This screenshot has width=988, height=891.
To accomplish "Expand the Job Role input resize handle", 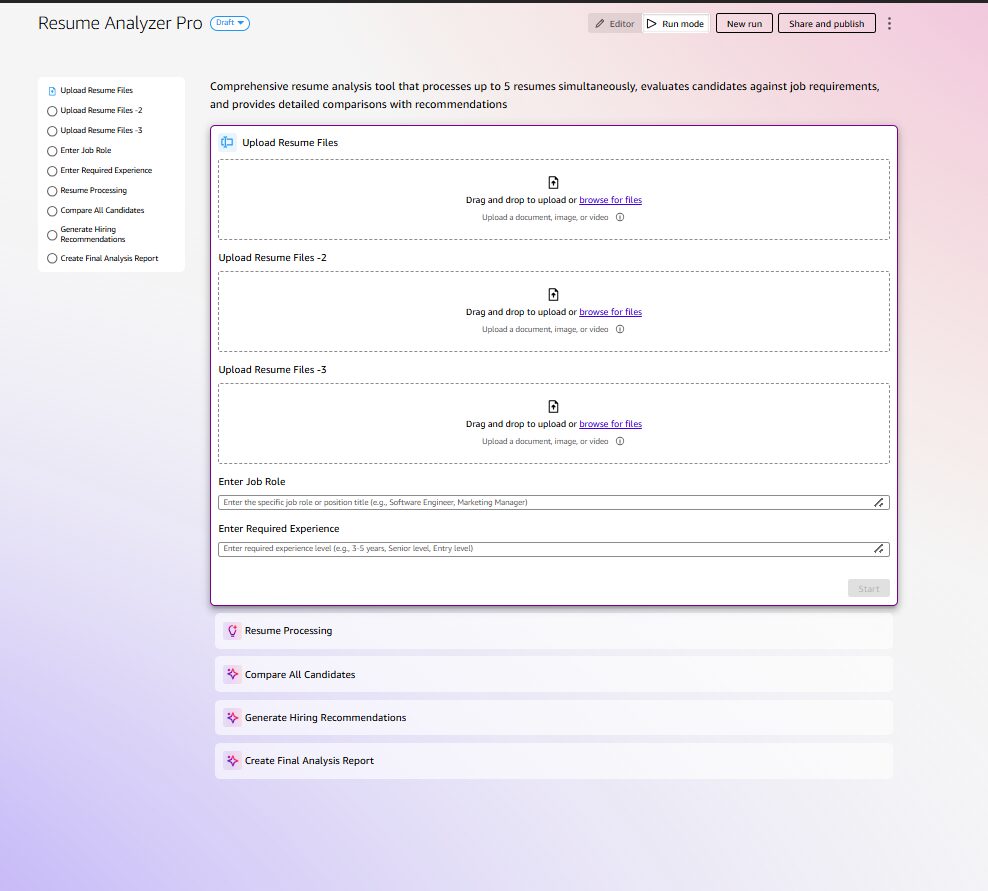I will pyautogui.click(x=879, y=503).
